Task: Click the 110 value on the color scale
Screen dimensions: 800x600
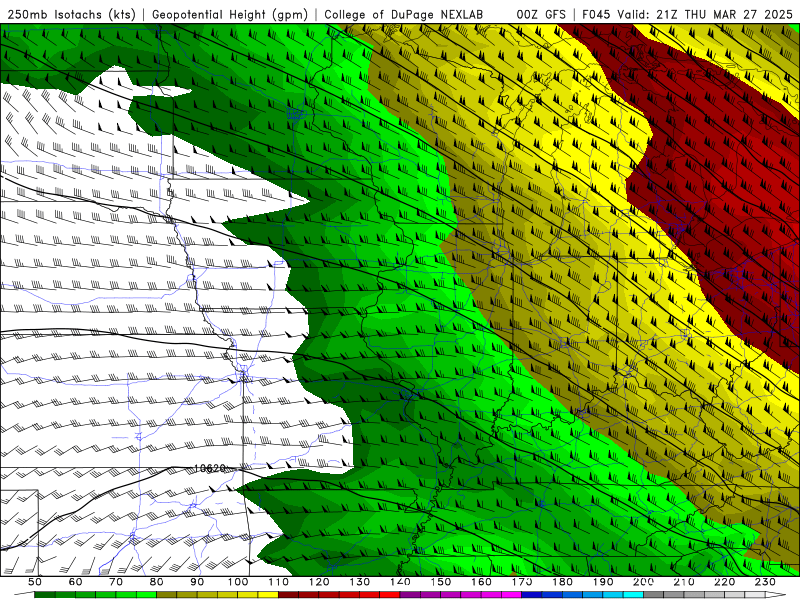Action: click(279, 582)
